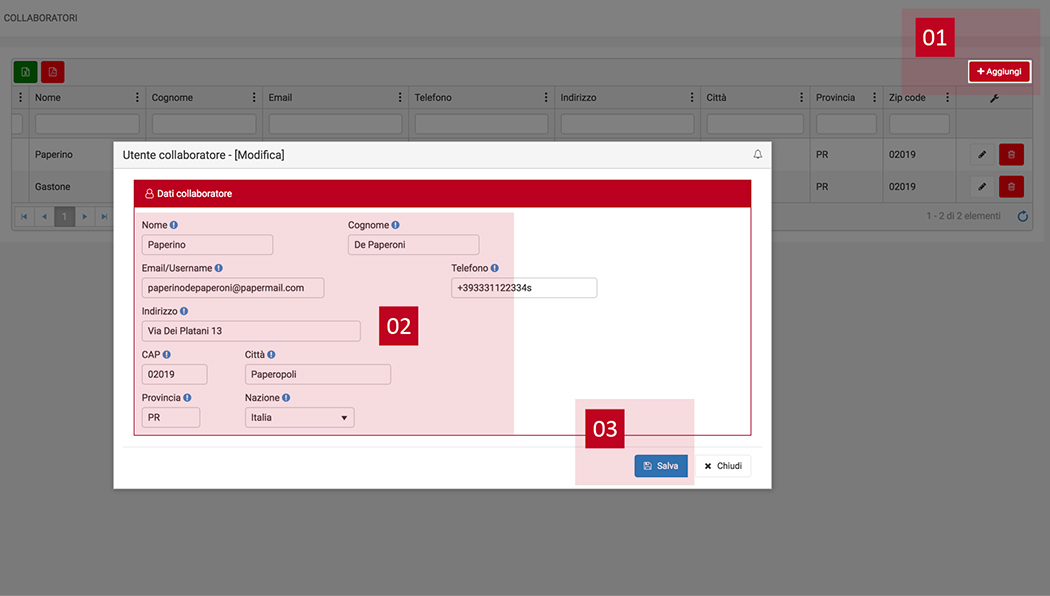Delete the Paperino row with the trash icon

(1011, 155)
